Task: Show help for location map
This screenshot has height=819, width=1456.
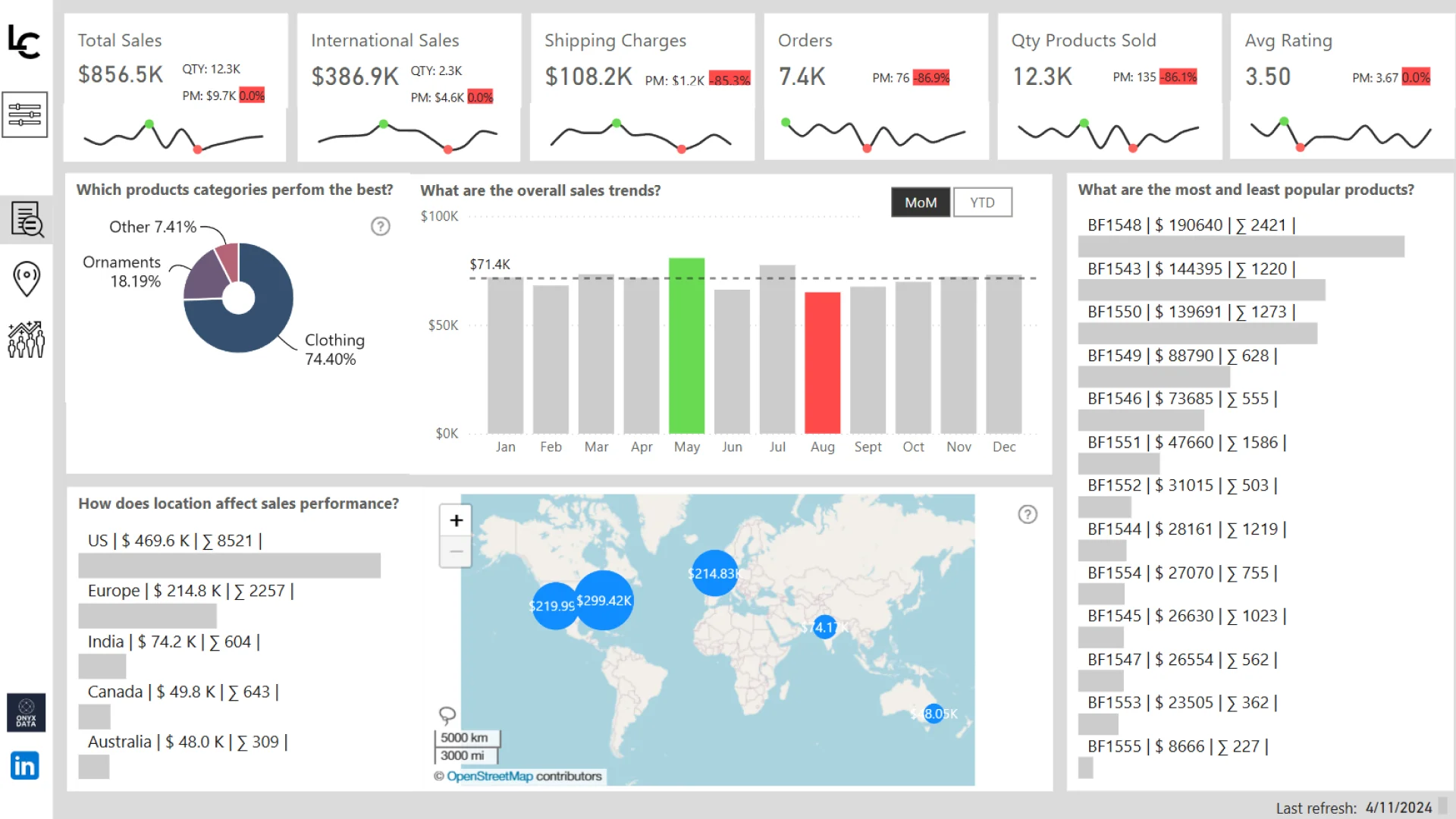Action: (1028, 515)
